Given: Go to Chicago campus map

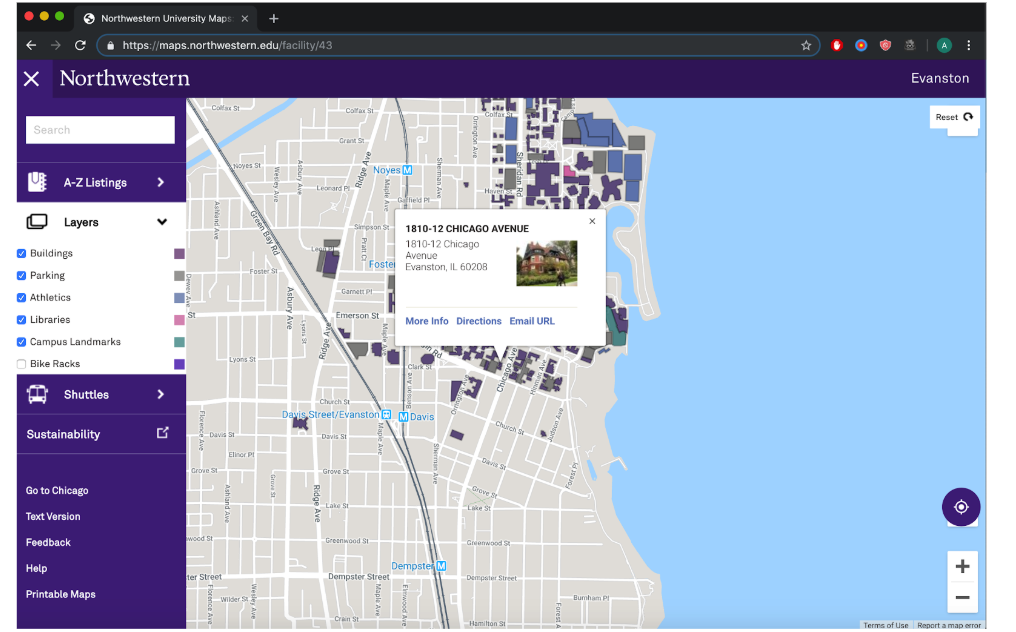Looking at the screenshot, I should tap(57, 491).
